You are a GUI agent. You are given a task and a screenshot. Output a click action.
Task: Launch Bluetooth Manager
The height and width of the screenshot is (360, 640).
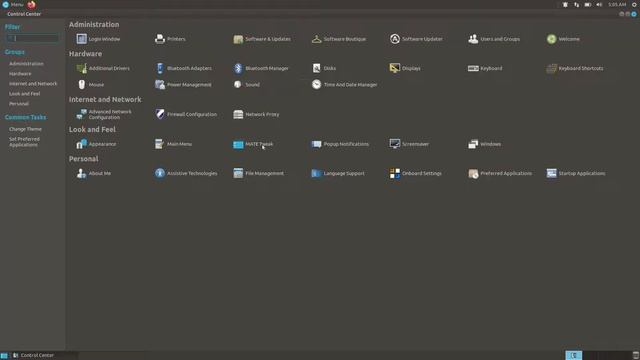261,68
